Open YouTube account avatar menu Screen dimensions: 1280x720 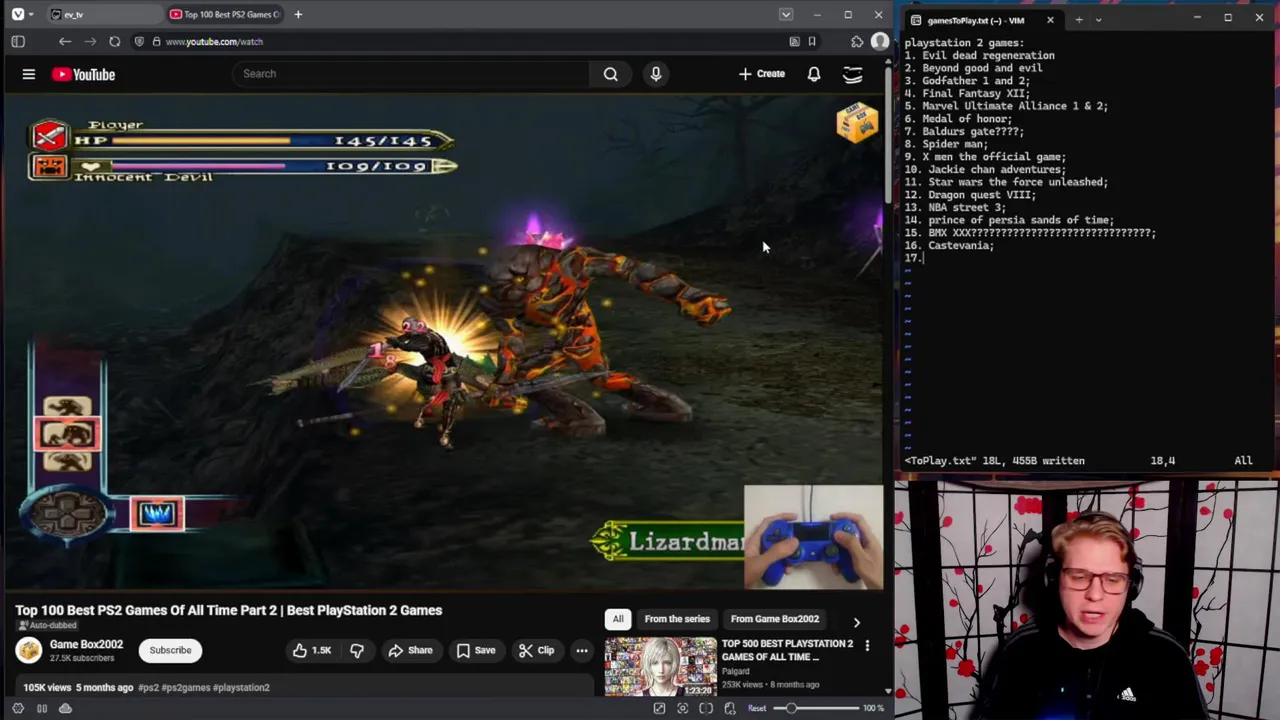click(x=853, y=74)
